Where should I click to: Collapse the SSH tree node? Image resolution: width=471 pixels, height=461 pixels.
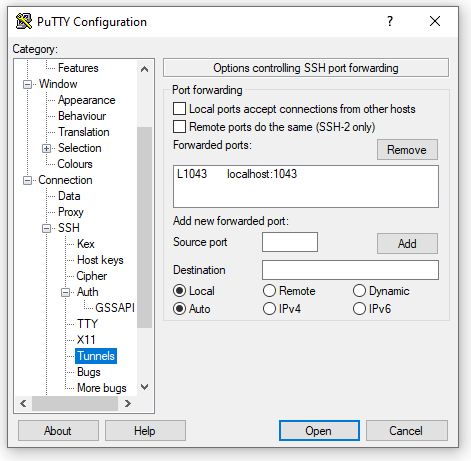[x=46, y=228]
